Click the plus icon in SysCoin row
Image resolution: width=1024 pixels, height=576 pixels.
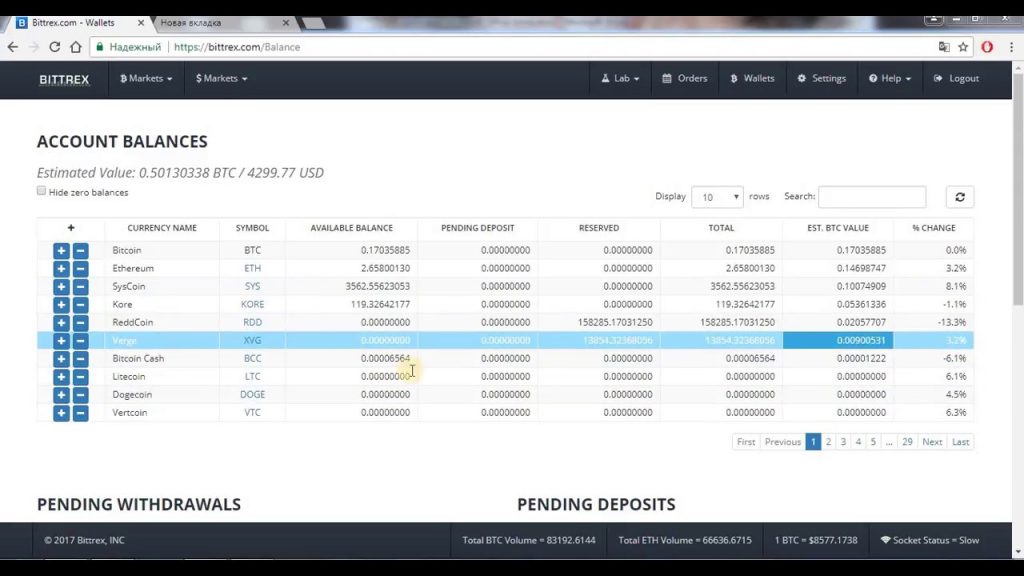click(61, 287)
